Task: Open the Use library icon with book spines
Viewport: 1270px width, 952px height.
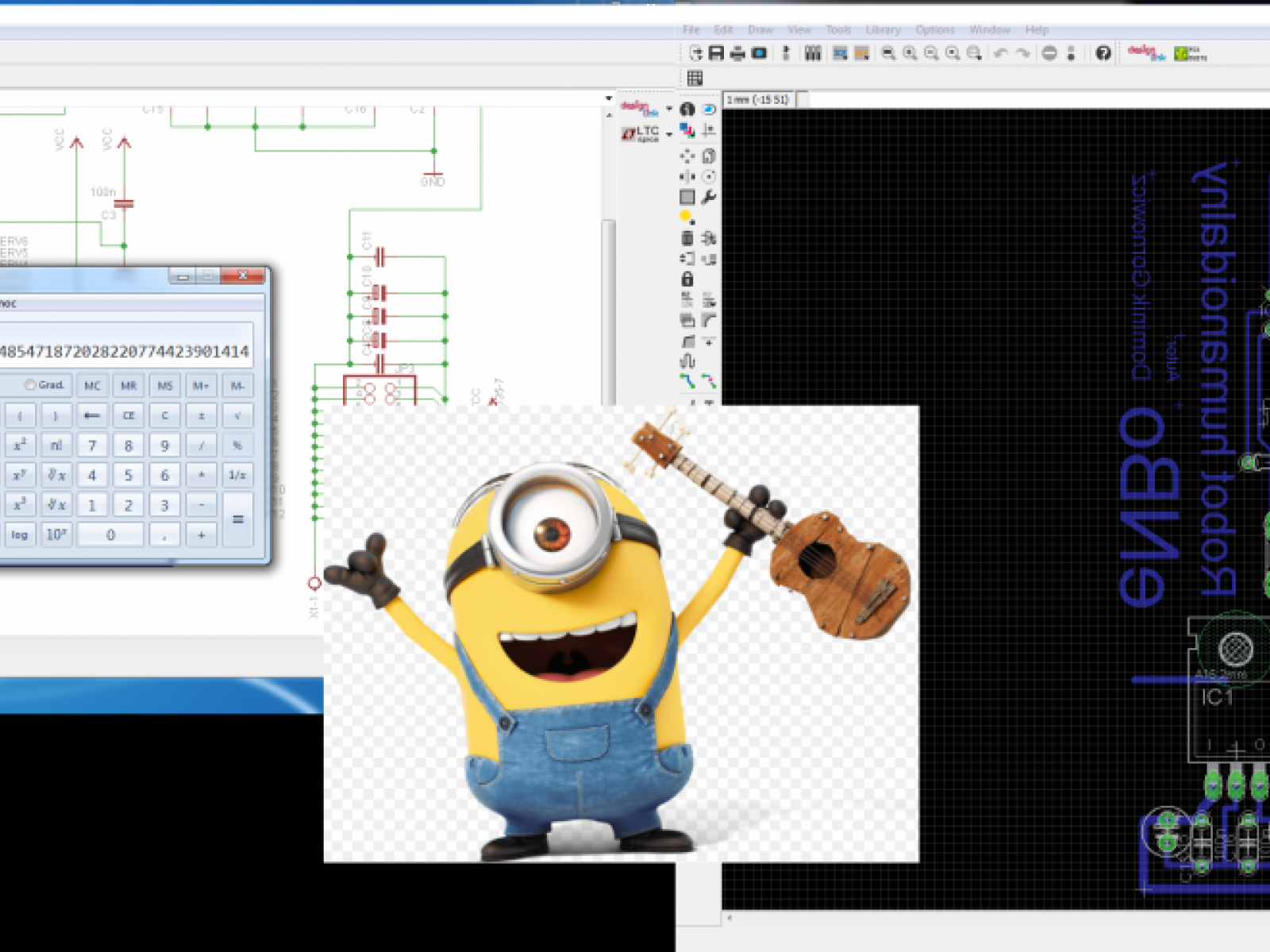Action: coord(813,53)
